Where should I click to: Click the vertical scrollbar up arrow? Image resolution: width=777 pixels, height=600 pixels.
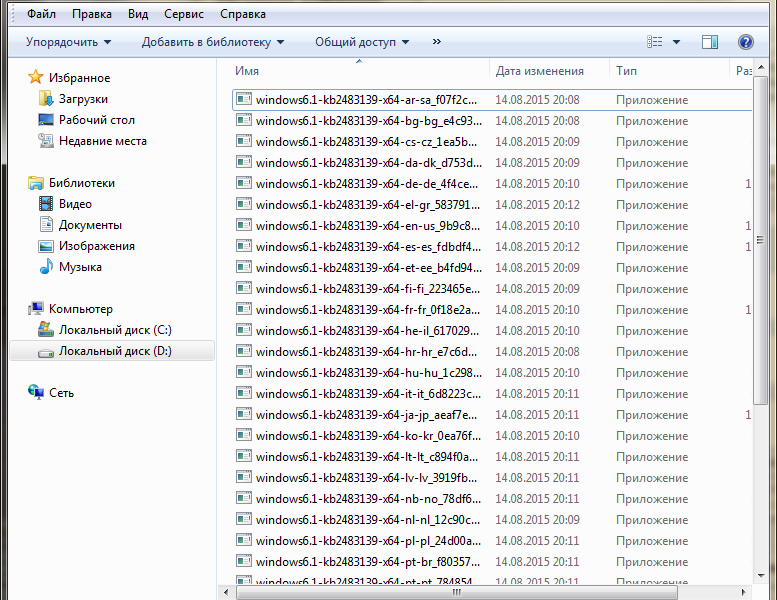pos(760,68)
